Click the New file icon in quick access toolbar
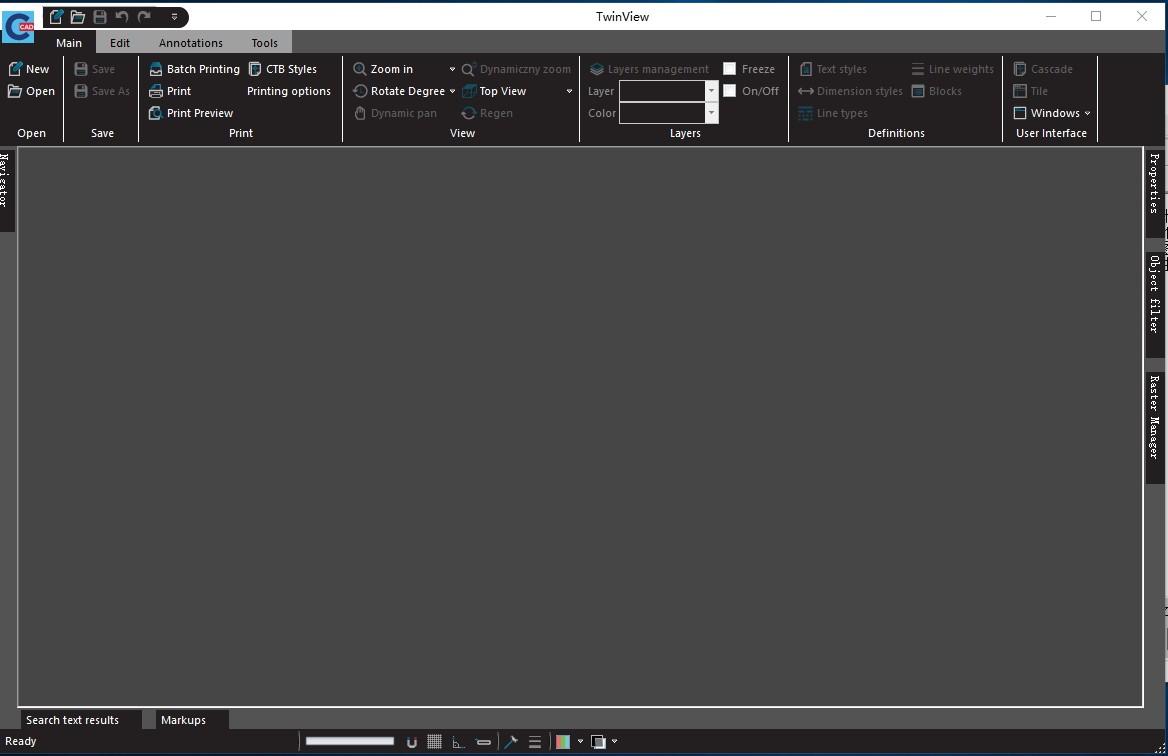 pyautogui.click(x=56, y=16)
